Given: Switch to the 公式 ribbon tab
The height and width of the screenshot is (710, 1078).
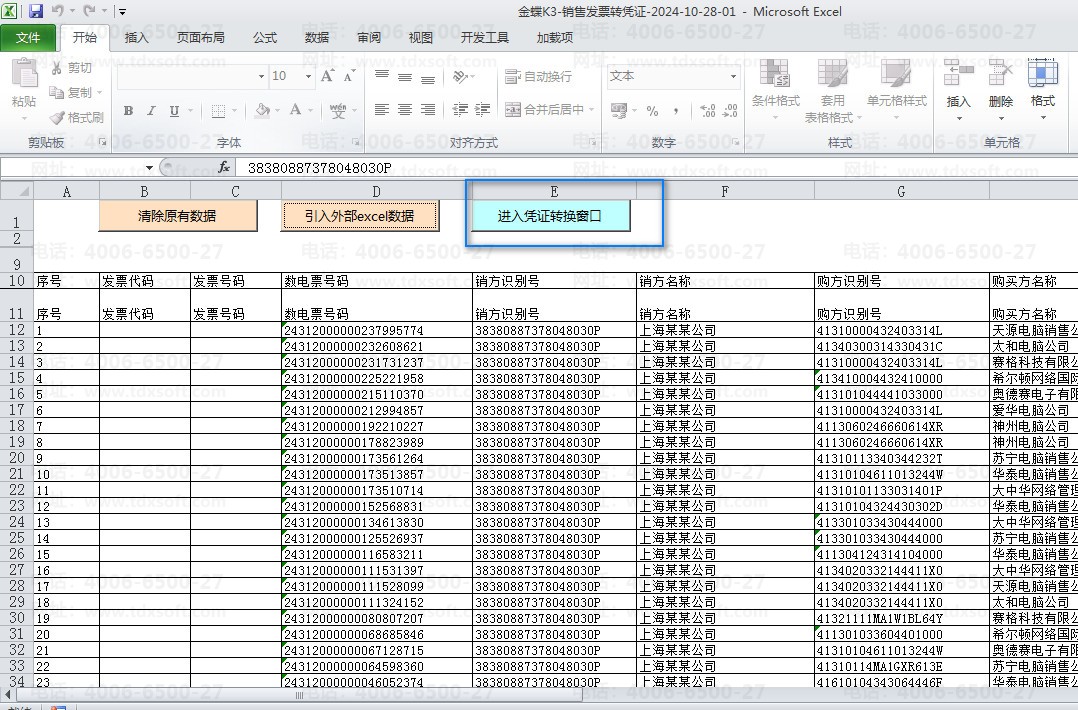Looking at the screenshot, I should (x=265, y=37).
